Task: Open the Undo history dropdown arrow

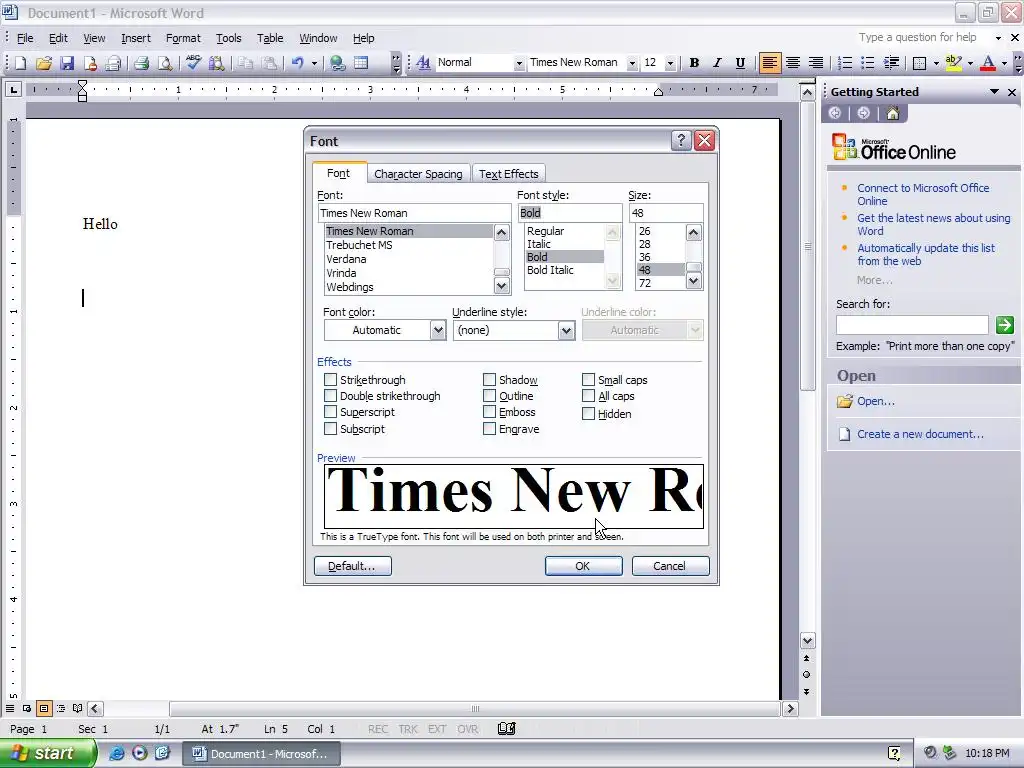Action: pyautogui.click(x=314, y=63)
